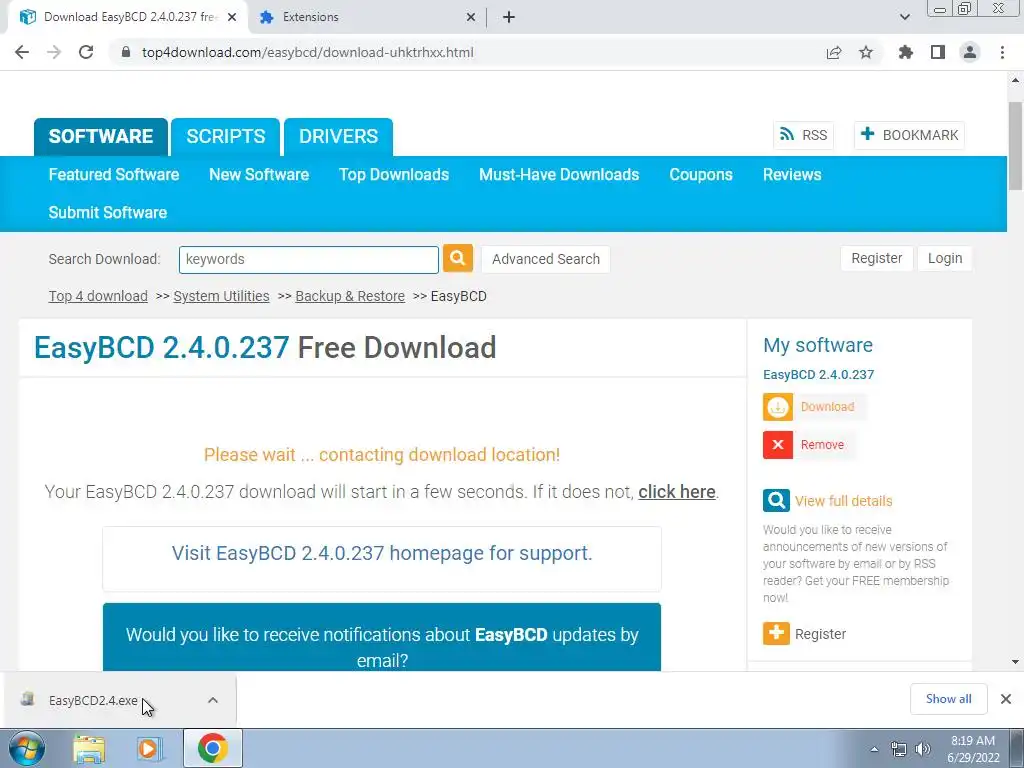Click the padlock site info icon

(126, 52)
